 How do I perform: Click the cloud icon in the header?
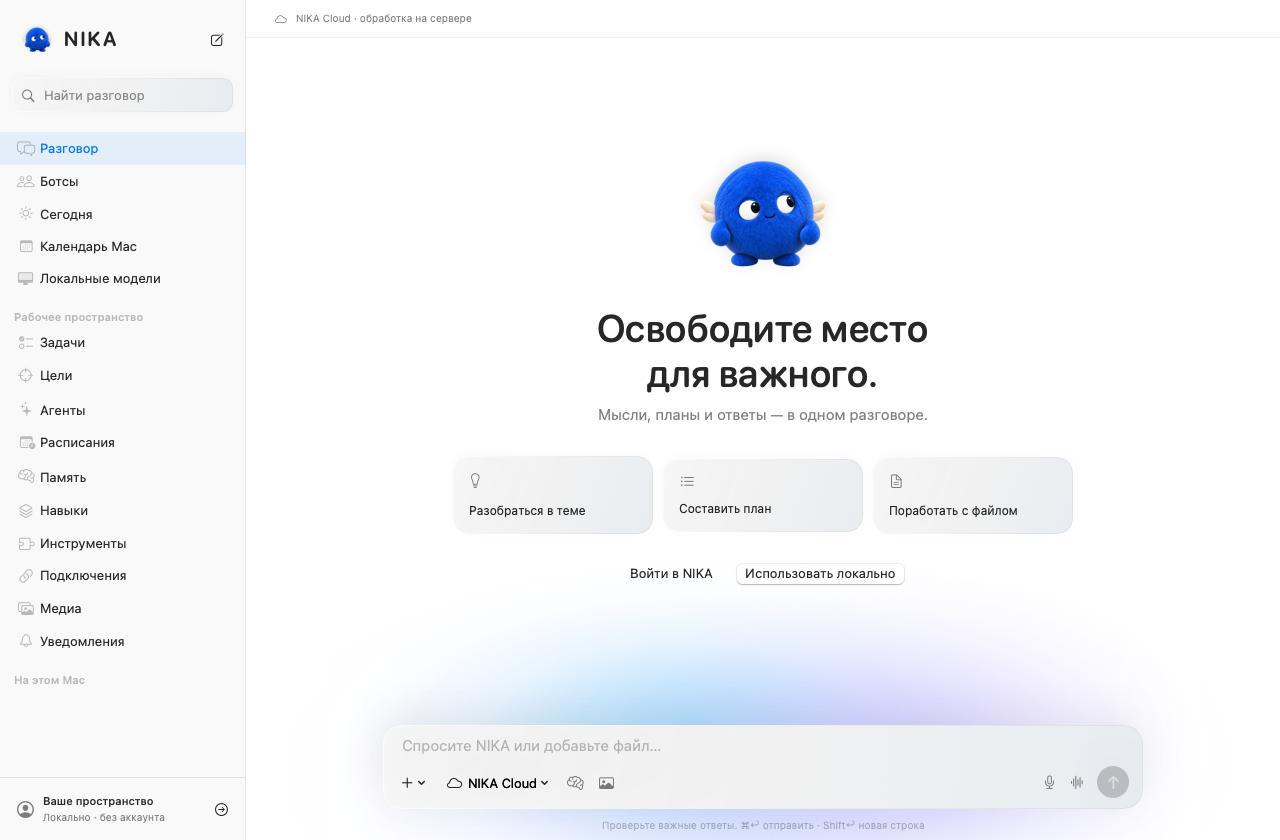point(281,19)
